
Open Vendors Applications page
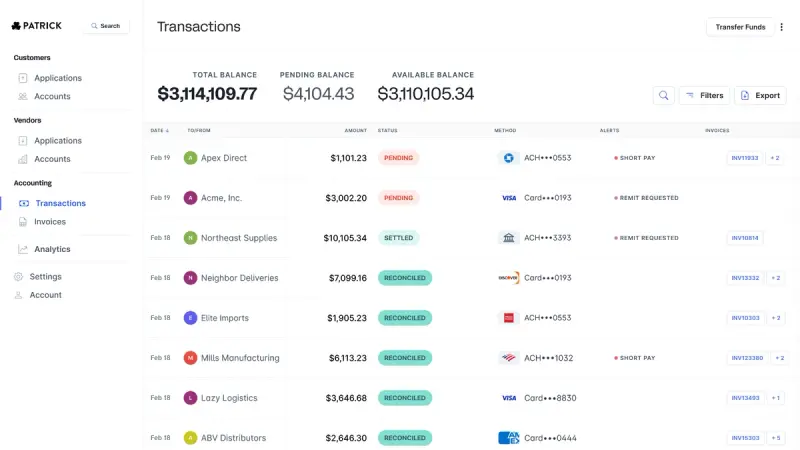[58, 140]
